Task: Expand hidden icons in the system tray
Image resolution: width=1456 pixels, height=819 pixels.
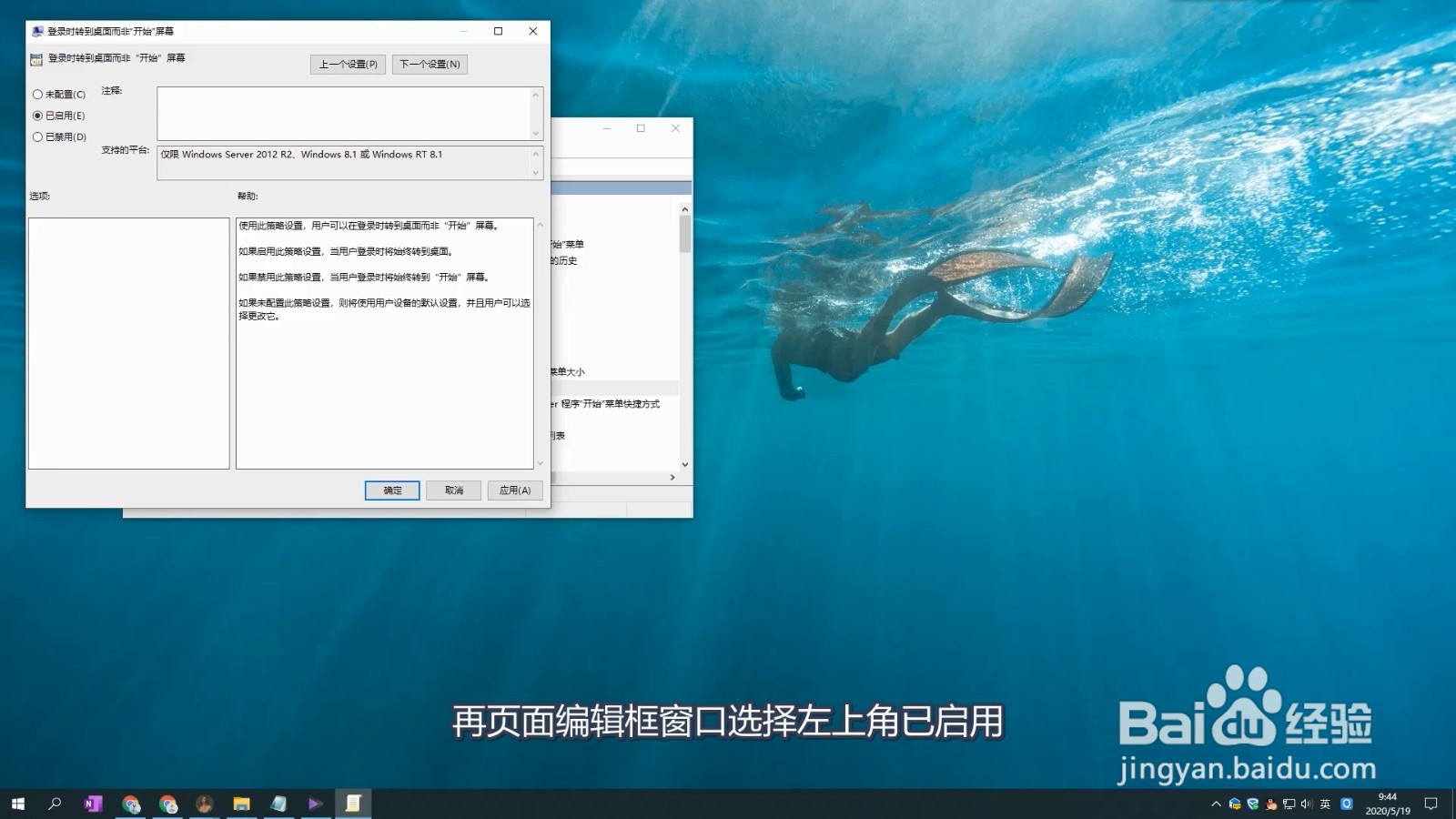Action: [x=1216, y=804]
